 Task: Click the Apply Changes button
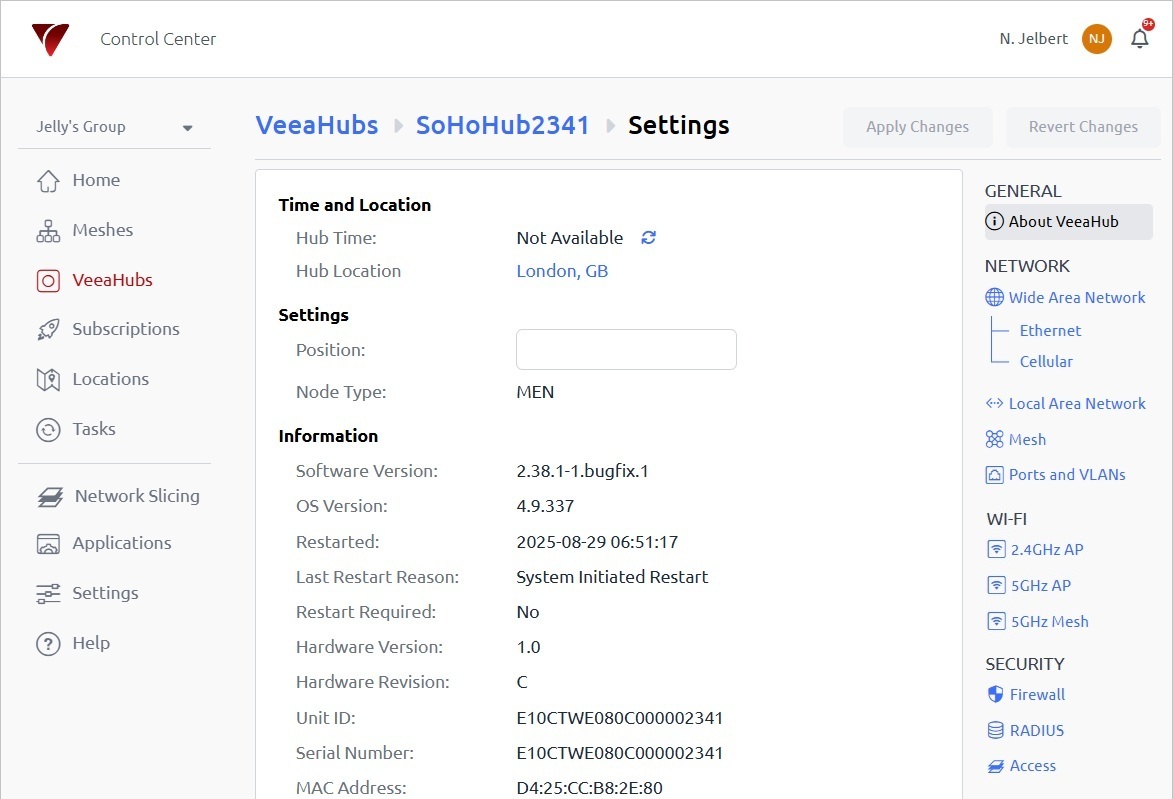point(917,127)
